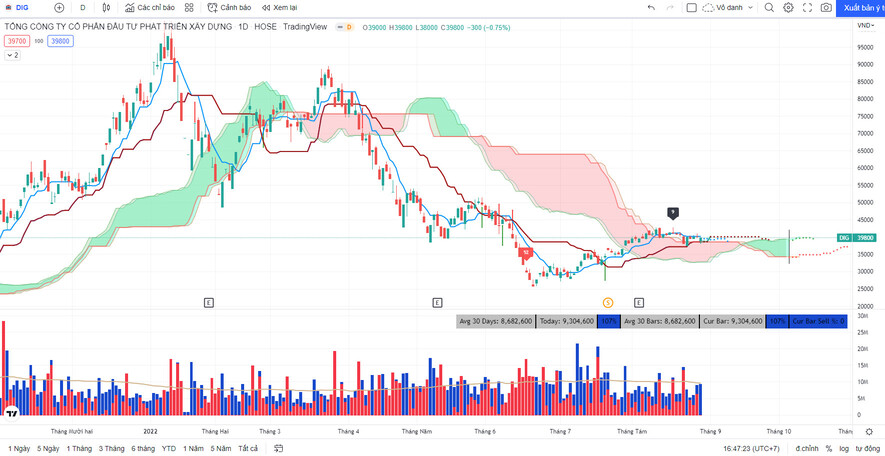Viewport: 885px width, 456px height.
Task: Enter fullscreen mode
Action: [807, 7]
